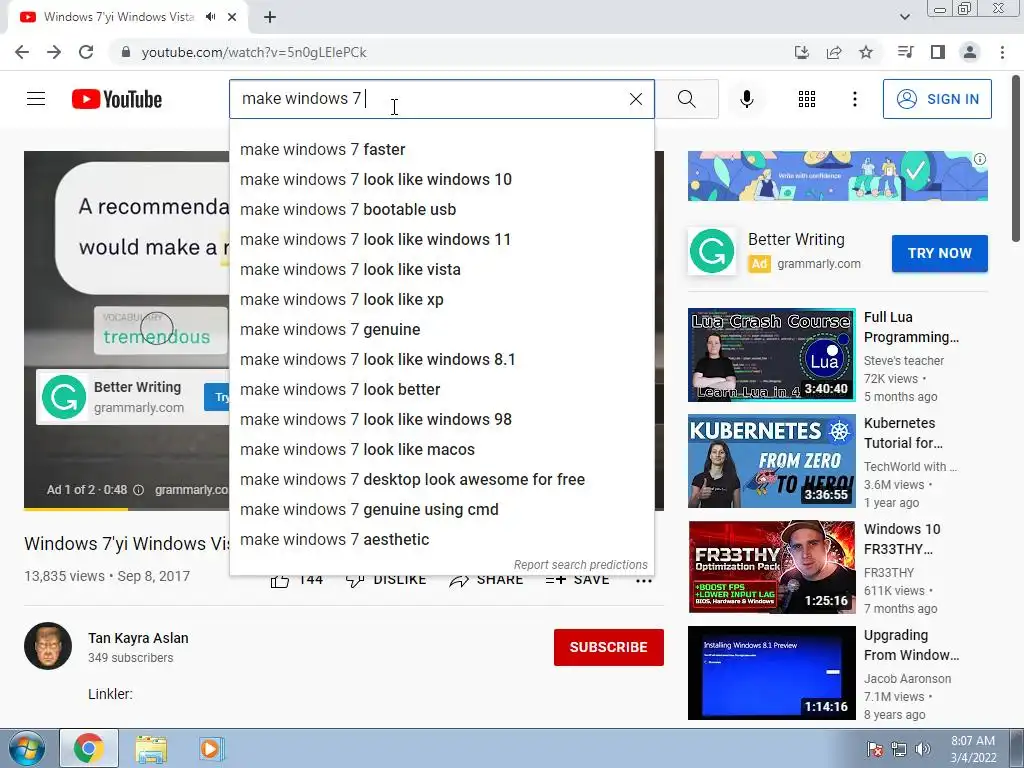Image resolution: width=1024 pixels, height=768 pixels.
Task: Open the Tan Kayra Aslan channel avatar
Action: pos(48,646)
